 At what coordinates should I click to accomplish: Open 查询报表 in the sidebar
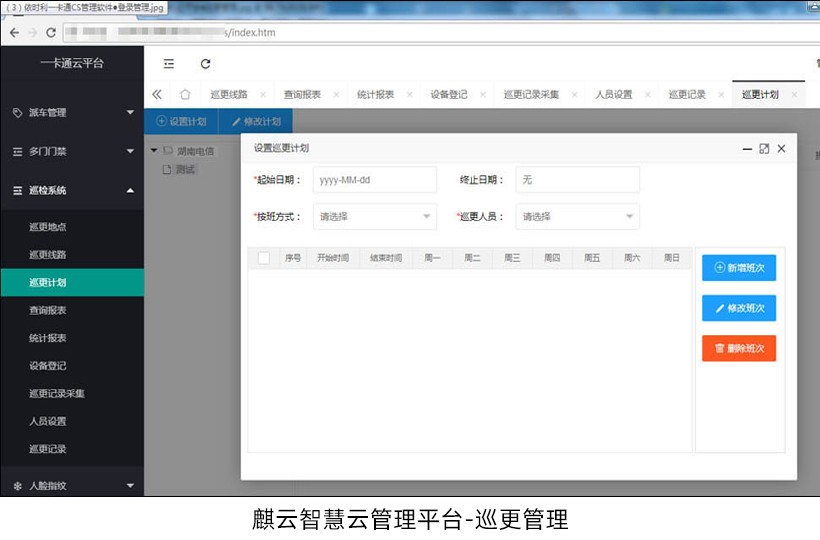click(48, 311)
